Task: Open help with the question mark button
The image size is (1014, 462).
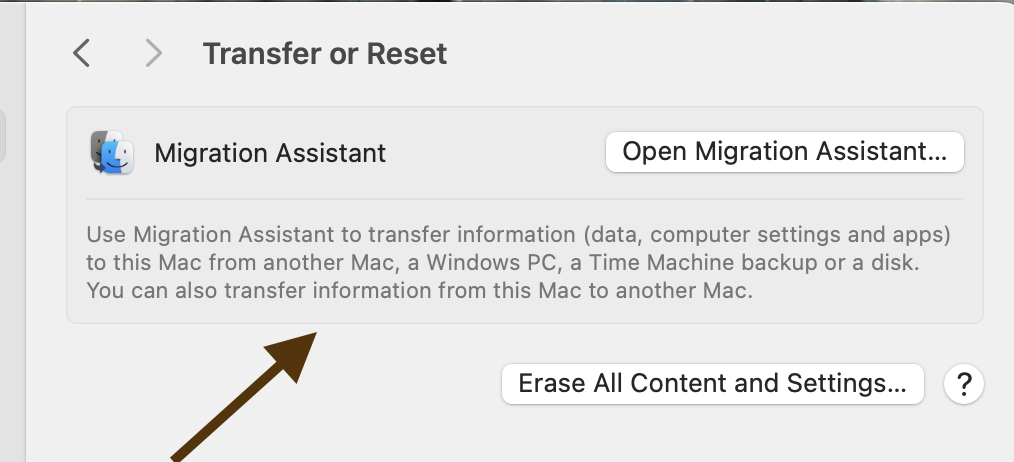Action: pyautogui.click(x=964, y=383)
